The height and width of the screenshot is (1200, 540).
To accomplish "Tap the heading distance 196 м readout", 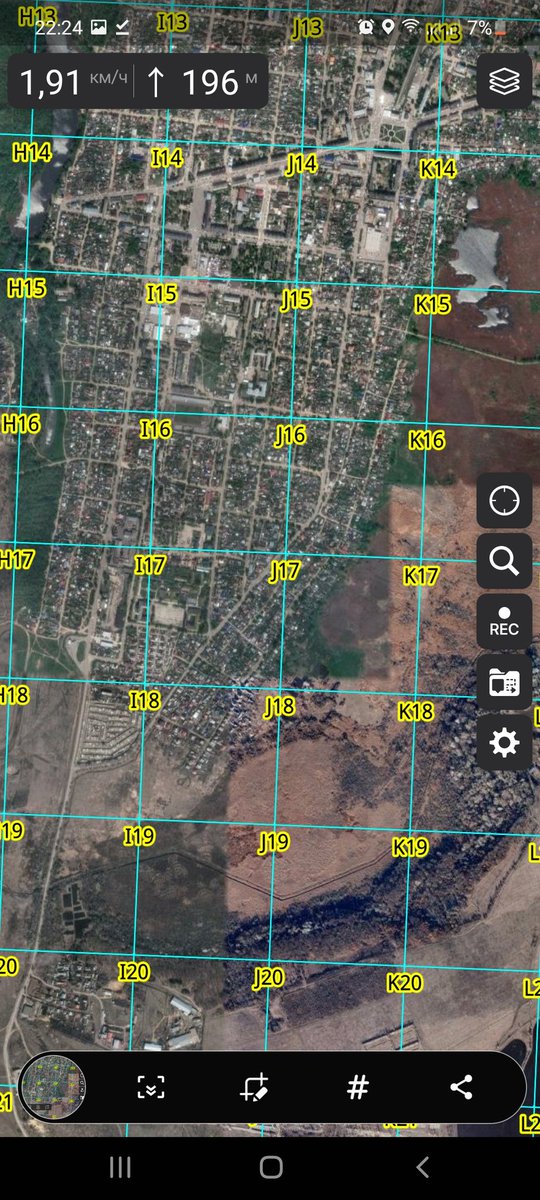I will 202,82.
